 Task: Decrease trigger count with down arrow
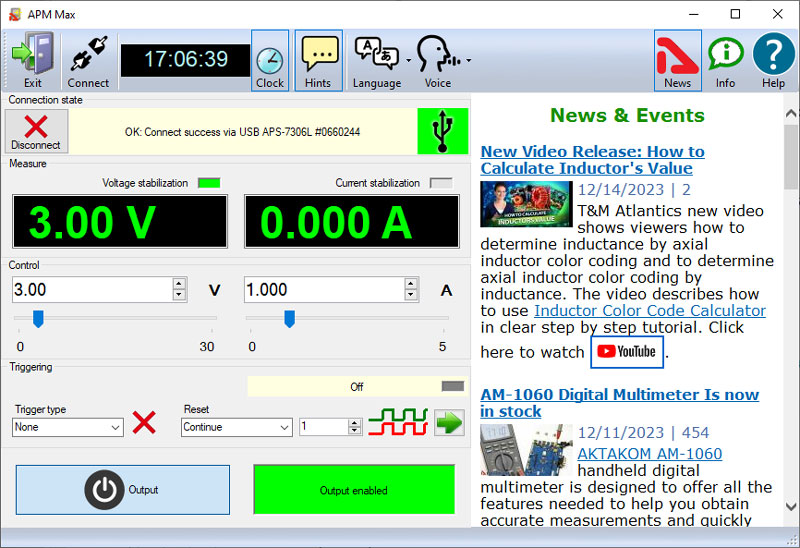[355, 431]
